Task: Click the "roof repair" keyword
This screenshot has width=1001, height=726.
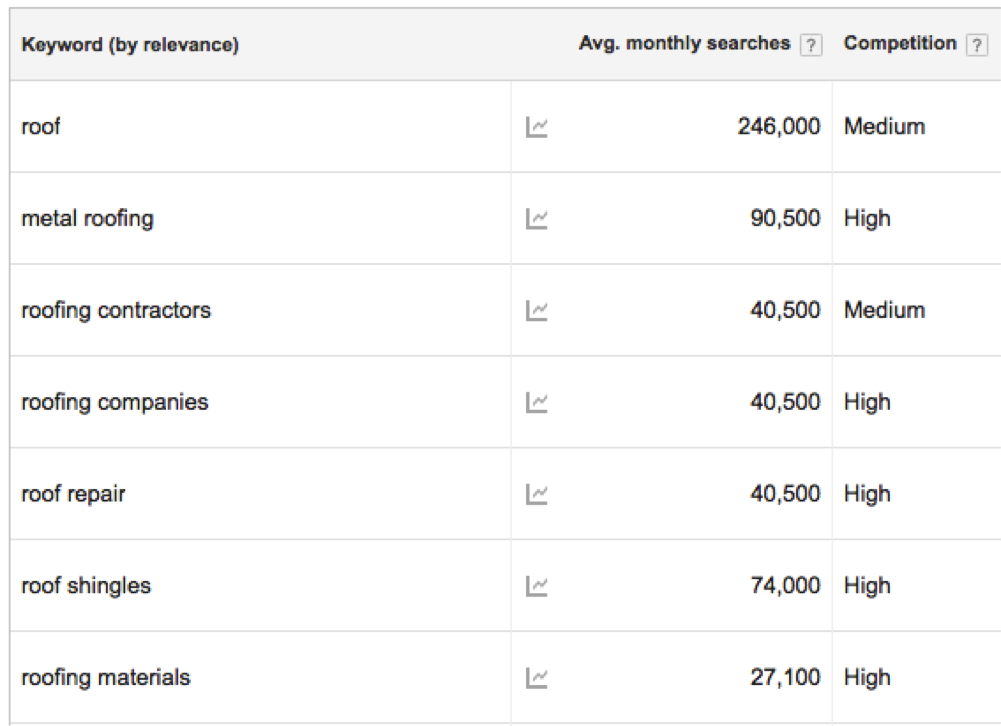Action: (x=73, y=495)
